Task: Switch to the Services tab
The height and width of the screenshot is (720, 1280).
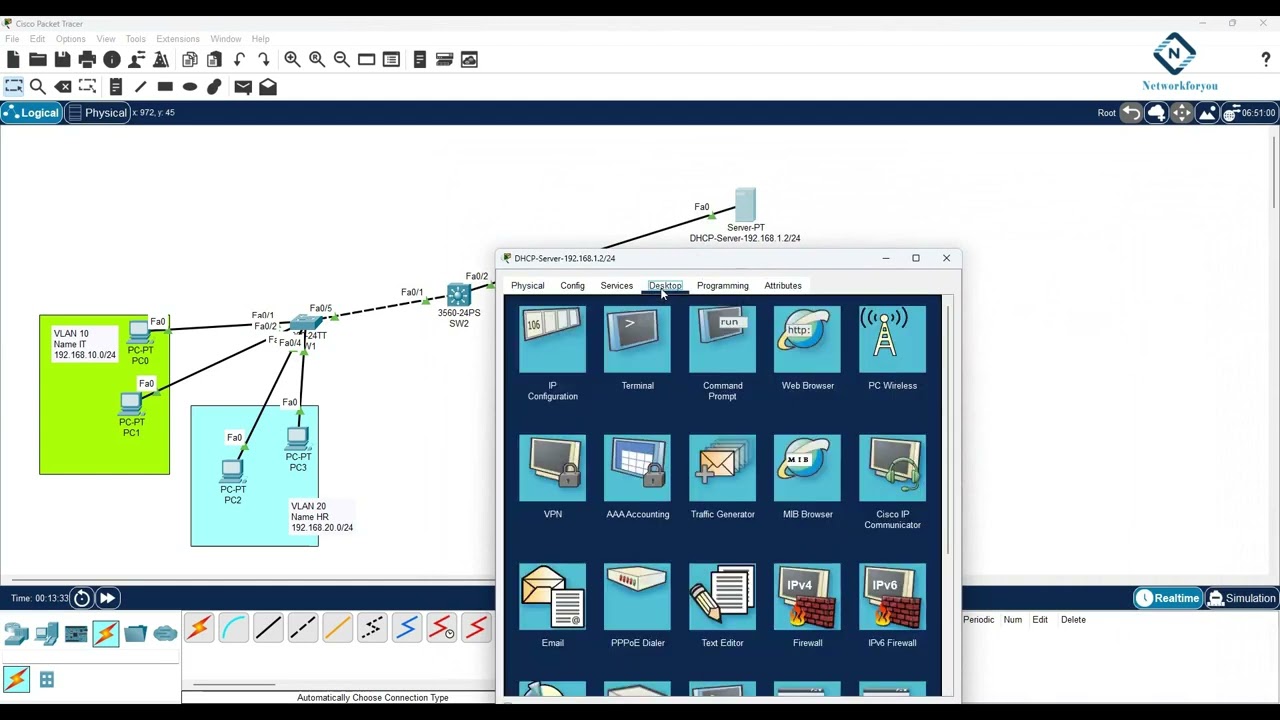Action: pyautogui.click(x=616, y=286)
